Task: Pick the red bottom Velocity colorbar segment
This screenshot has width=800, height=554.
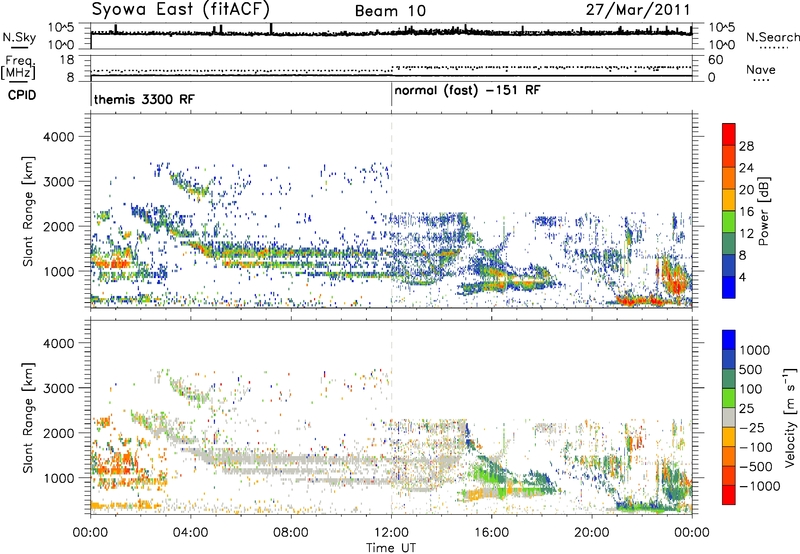Action: click(x=729, y=495)
